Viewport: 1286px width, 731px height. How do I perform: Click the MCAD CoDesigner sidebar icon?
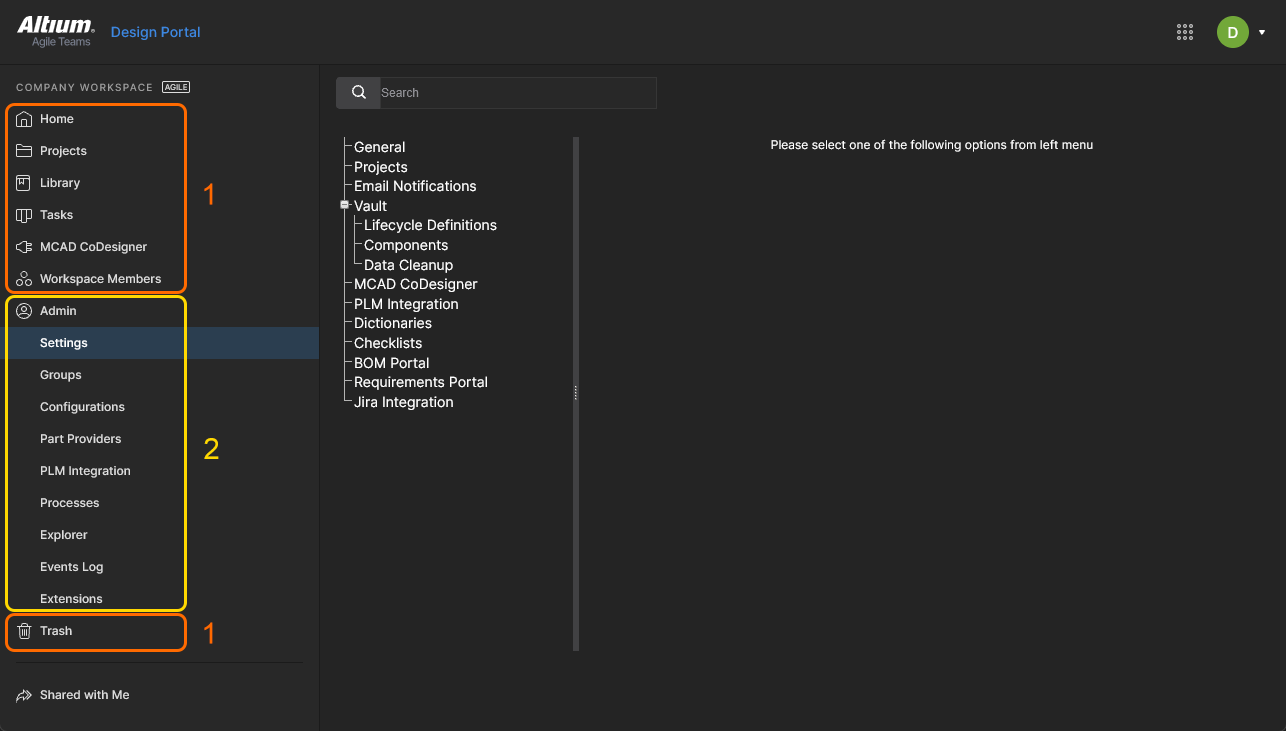[x=25, y=247]
